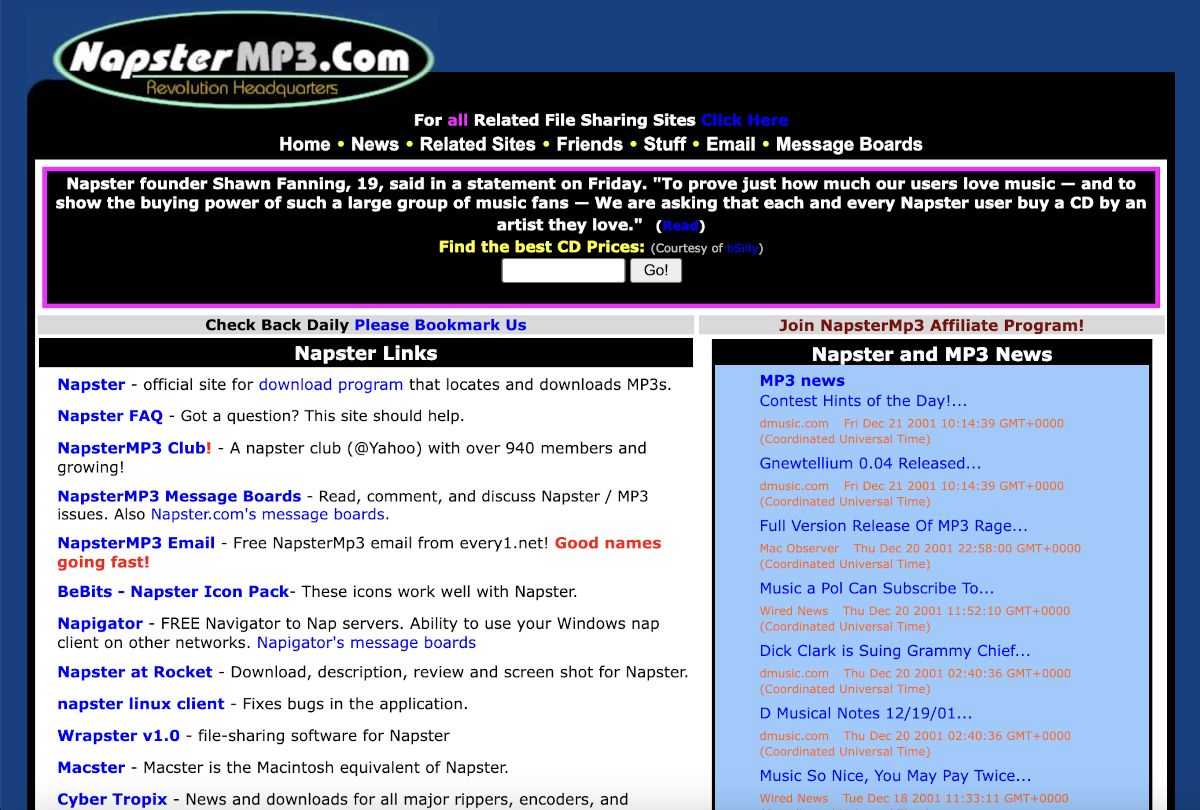Click 'Wired News' source under Music a Pol

point(794,611)
